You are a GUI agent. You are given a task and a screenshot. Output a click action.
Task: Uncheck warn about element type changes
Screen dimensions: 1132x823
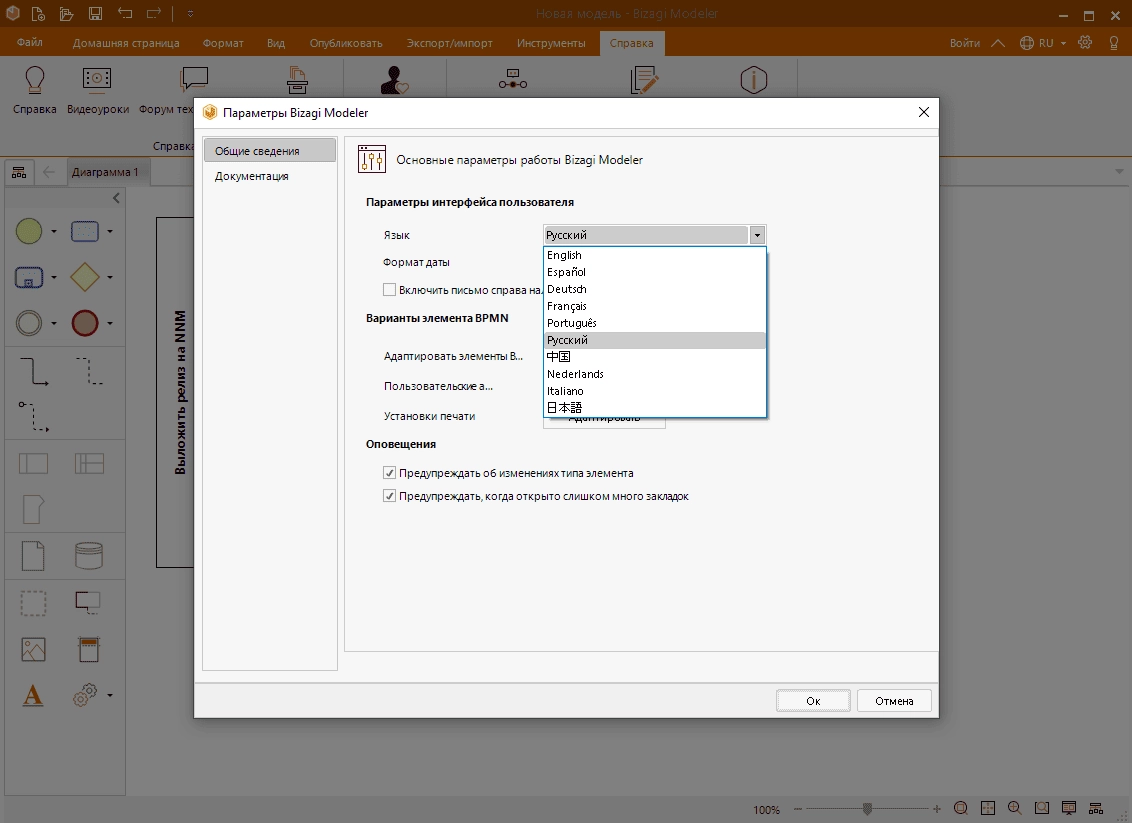[x=389, y=473]
